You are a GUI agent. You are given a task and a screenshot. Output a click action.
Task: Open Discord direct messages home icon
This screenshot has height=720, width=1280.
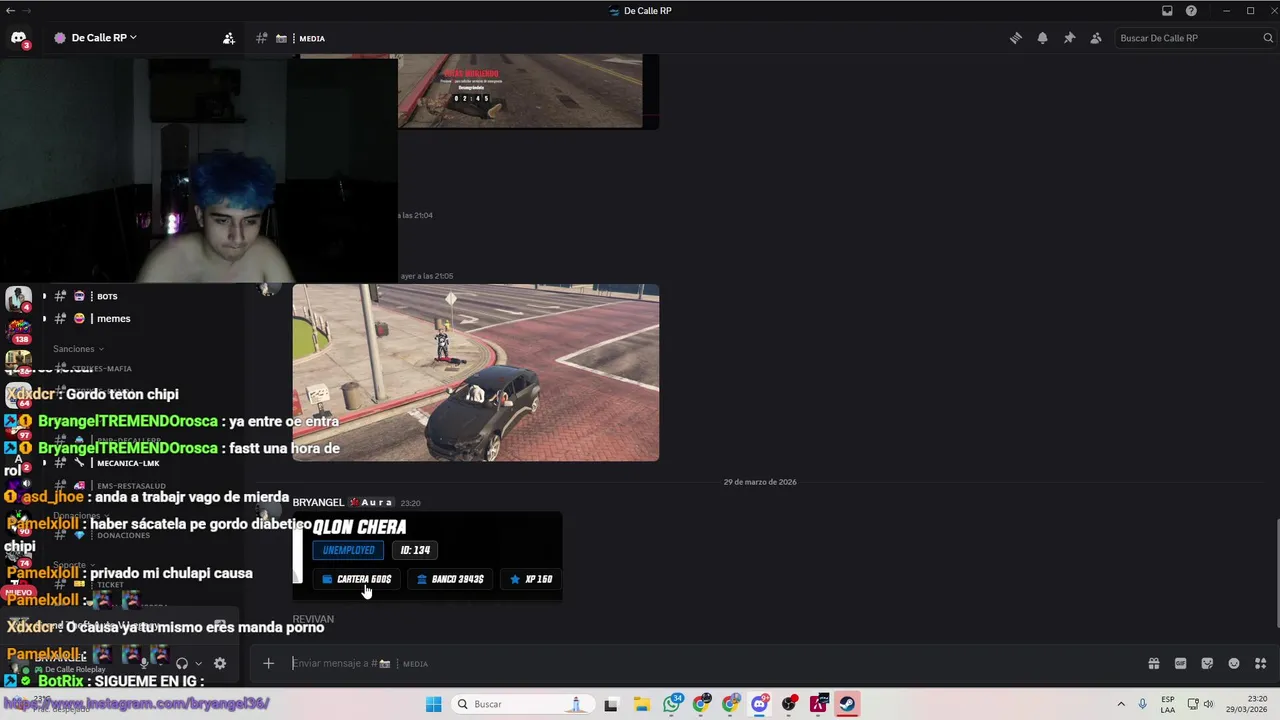18,38
